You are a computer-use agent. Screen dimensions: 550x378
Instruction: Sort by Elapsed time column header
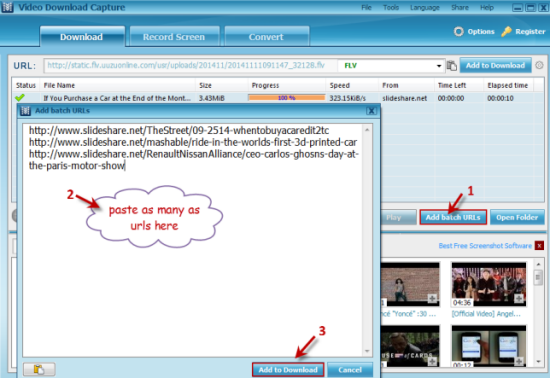coord(509,85)
